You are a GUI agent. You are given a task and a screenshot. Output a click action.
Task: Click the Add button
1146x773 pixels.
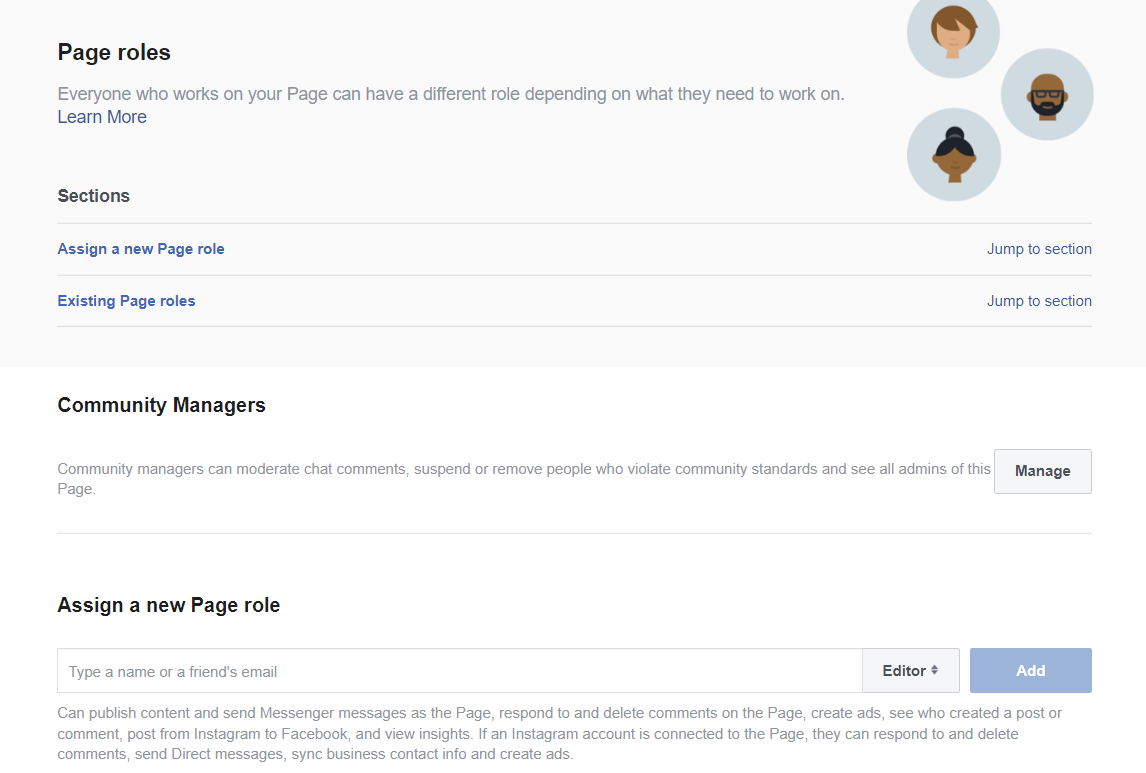click(1030, 671)
